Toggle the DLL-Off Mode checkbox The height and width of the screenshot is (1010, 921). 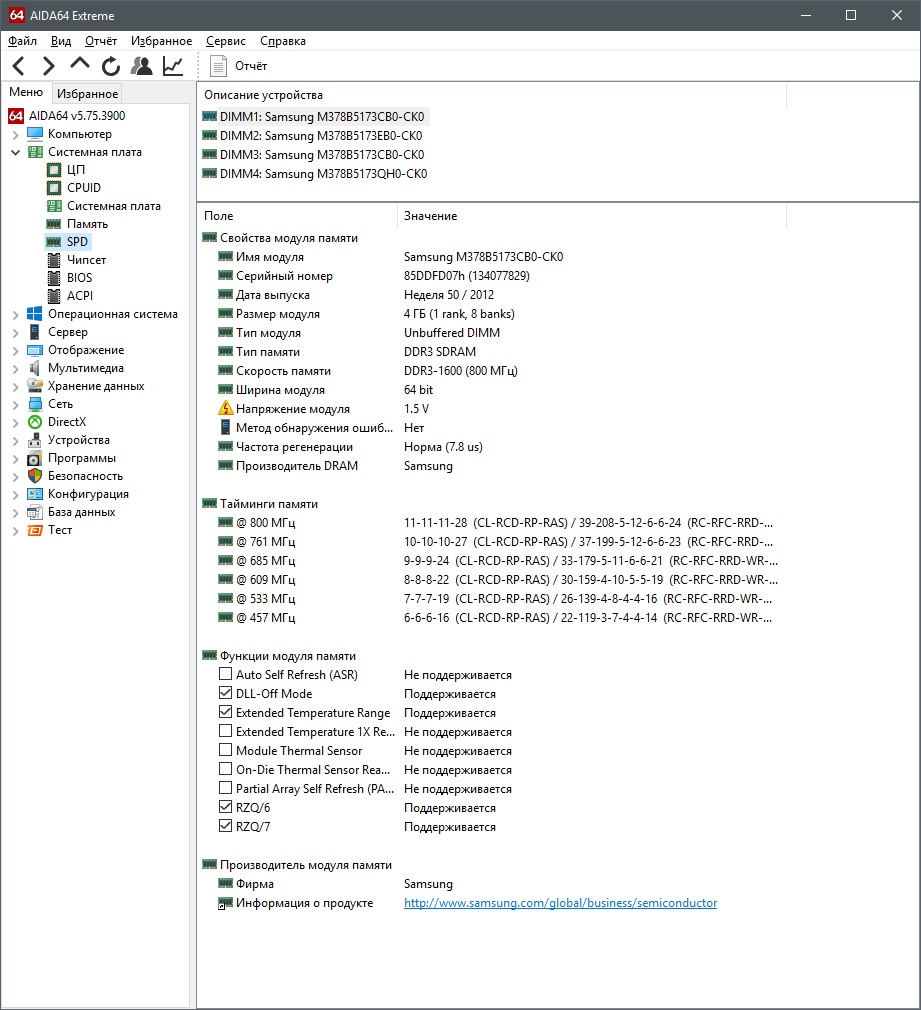pos(225,694)
